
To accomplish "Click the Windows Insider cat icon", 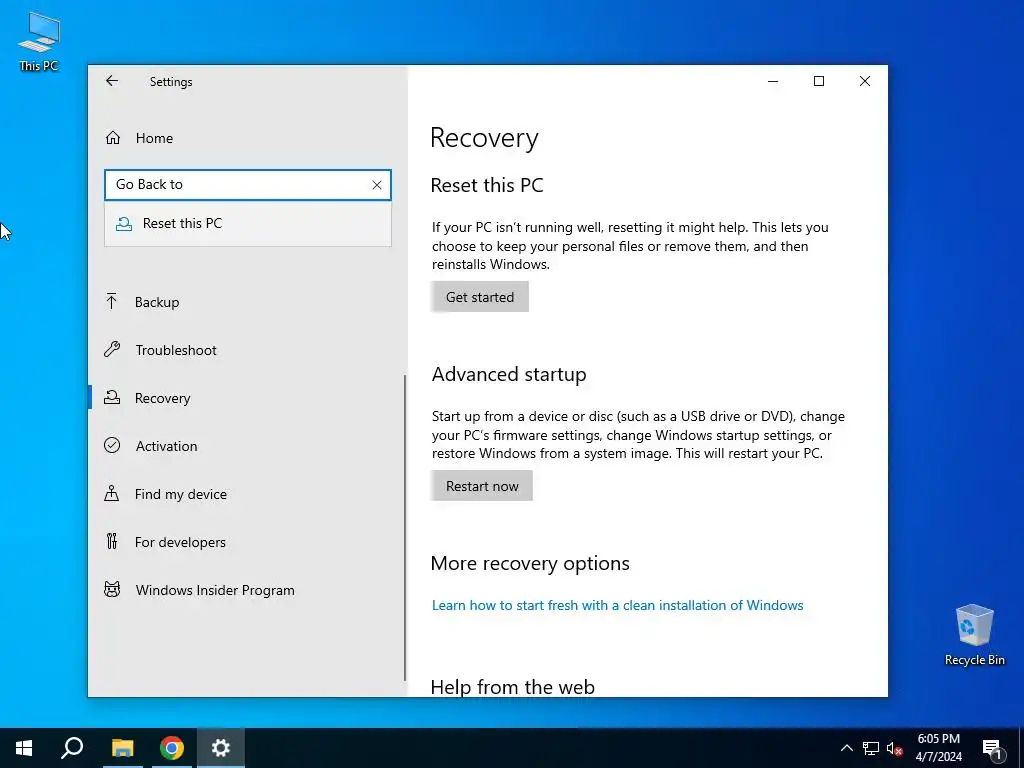I will click(112, 589).
